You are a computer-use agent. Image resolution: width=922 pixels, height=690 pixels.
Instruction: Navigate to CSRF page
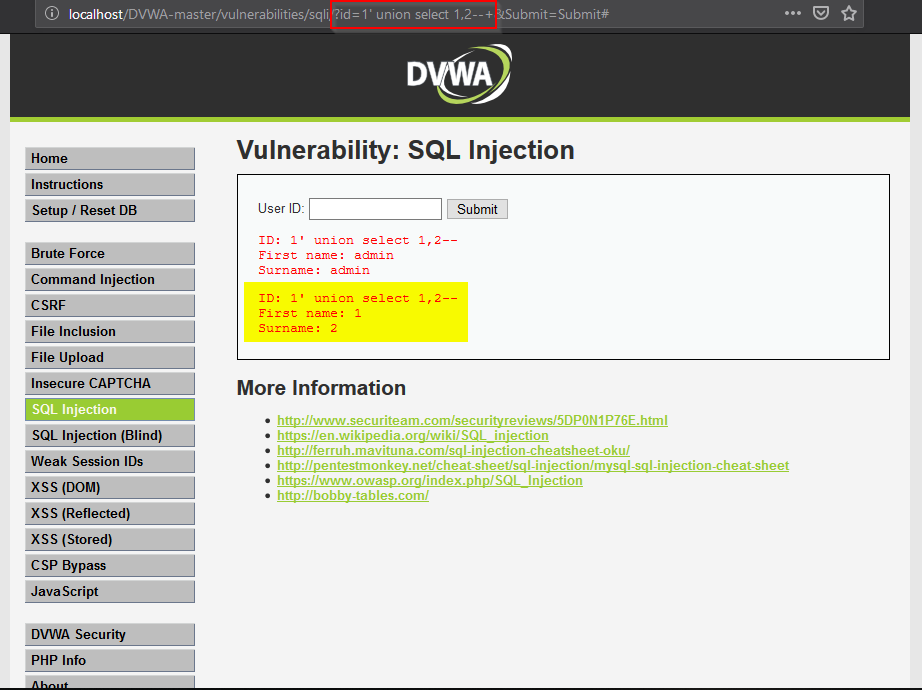pos(110,305)
